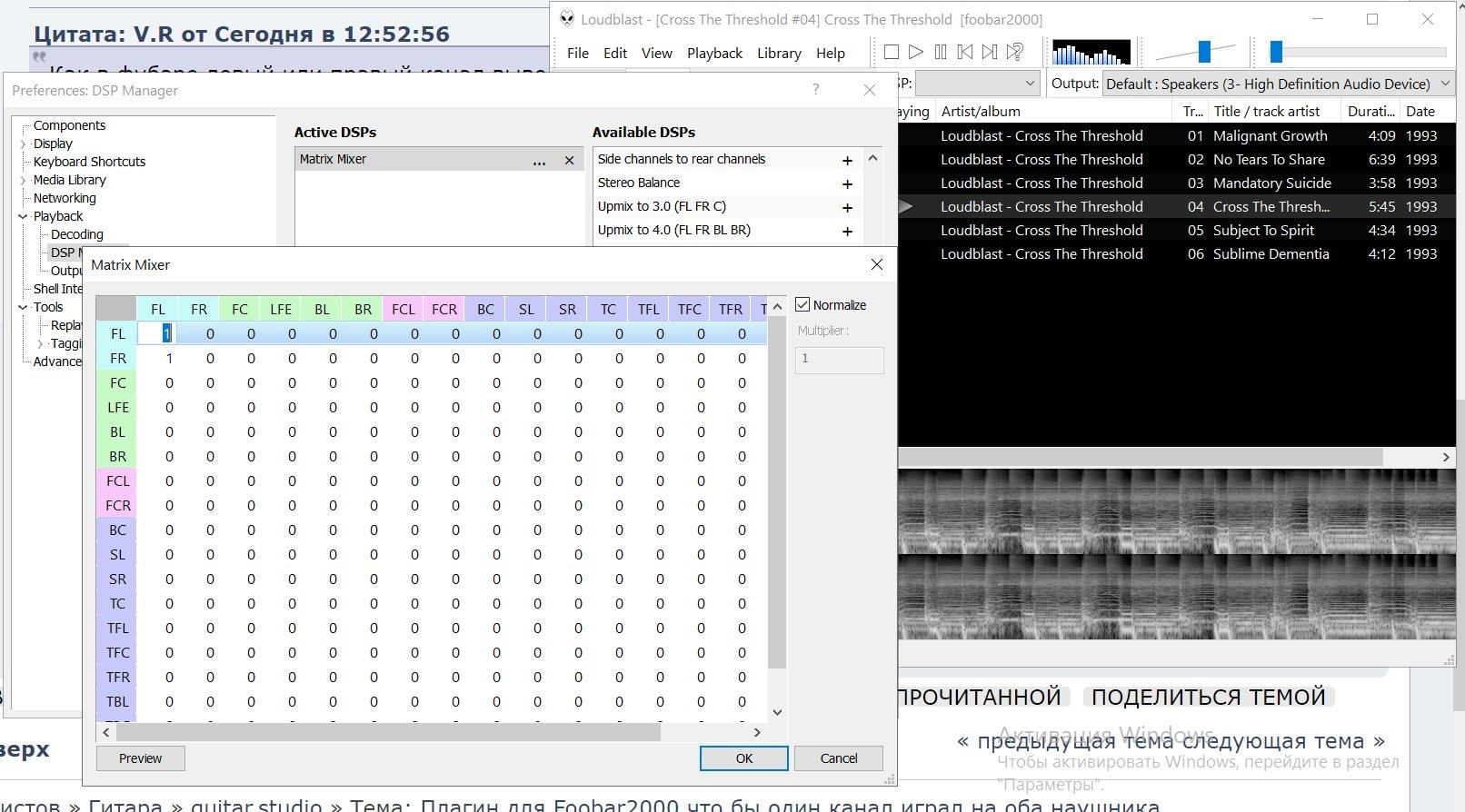The image size is (1465, 812).
Task: Collapse the Playback tree node
Action: (x=24, y=216)
